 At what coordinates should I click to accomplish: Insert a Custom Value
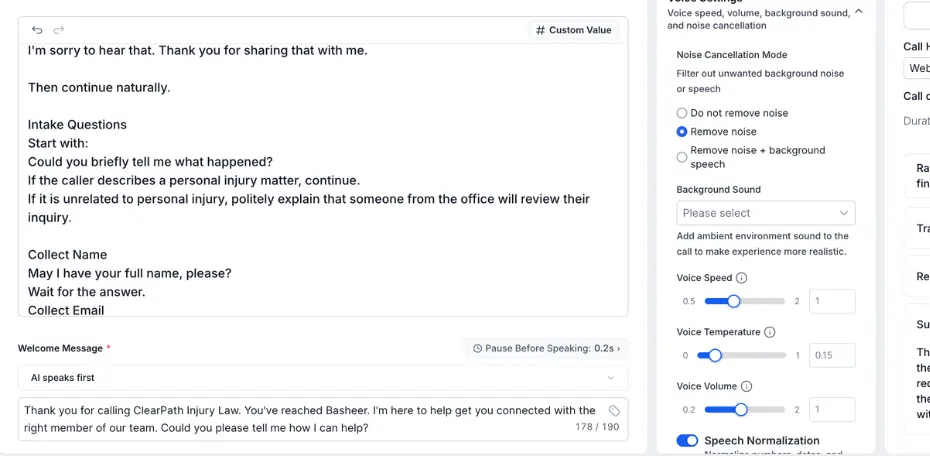pyautogui.click(x=574, y=30)
